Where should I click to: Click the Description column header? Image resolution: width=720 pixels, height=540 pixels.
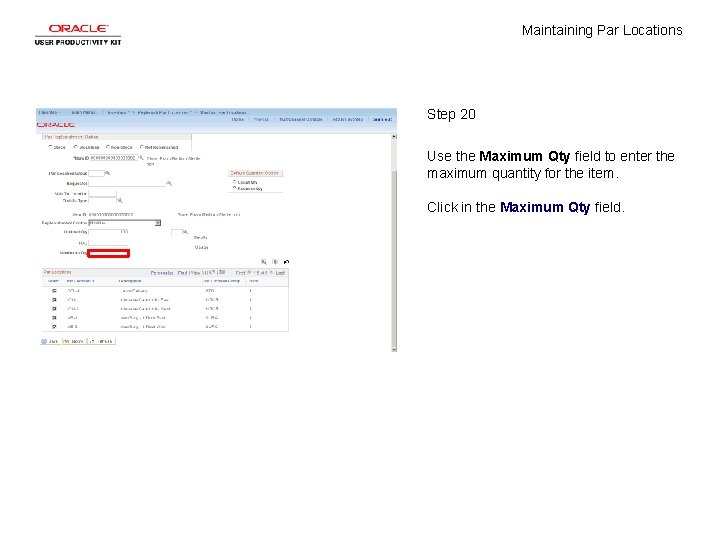[130, 281]
